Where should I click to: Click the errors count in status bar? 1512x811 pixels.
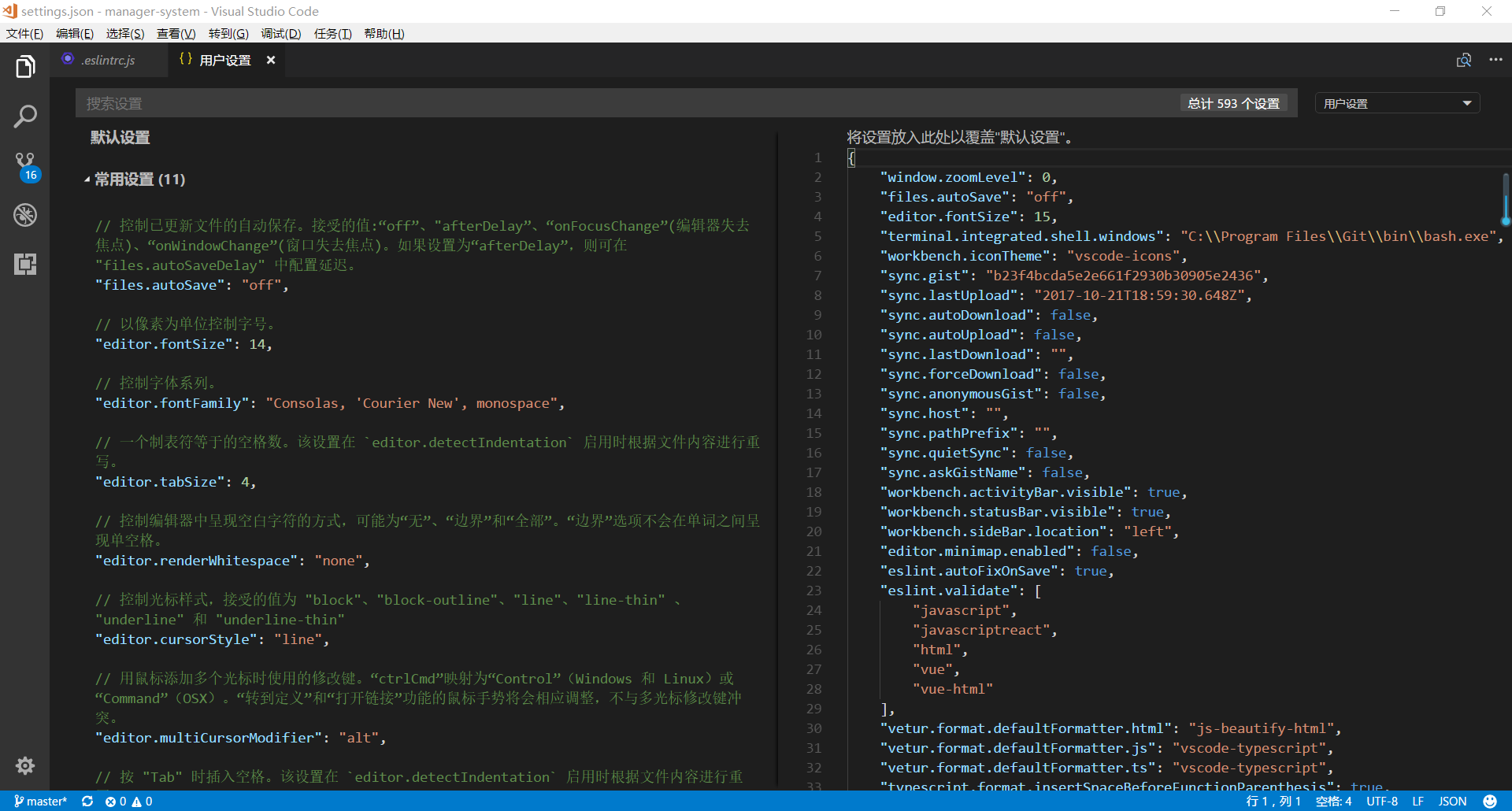[116, 801]
